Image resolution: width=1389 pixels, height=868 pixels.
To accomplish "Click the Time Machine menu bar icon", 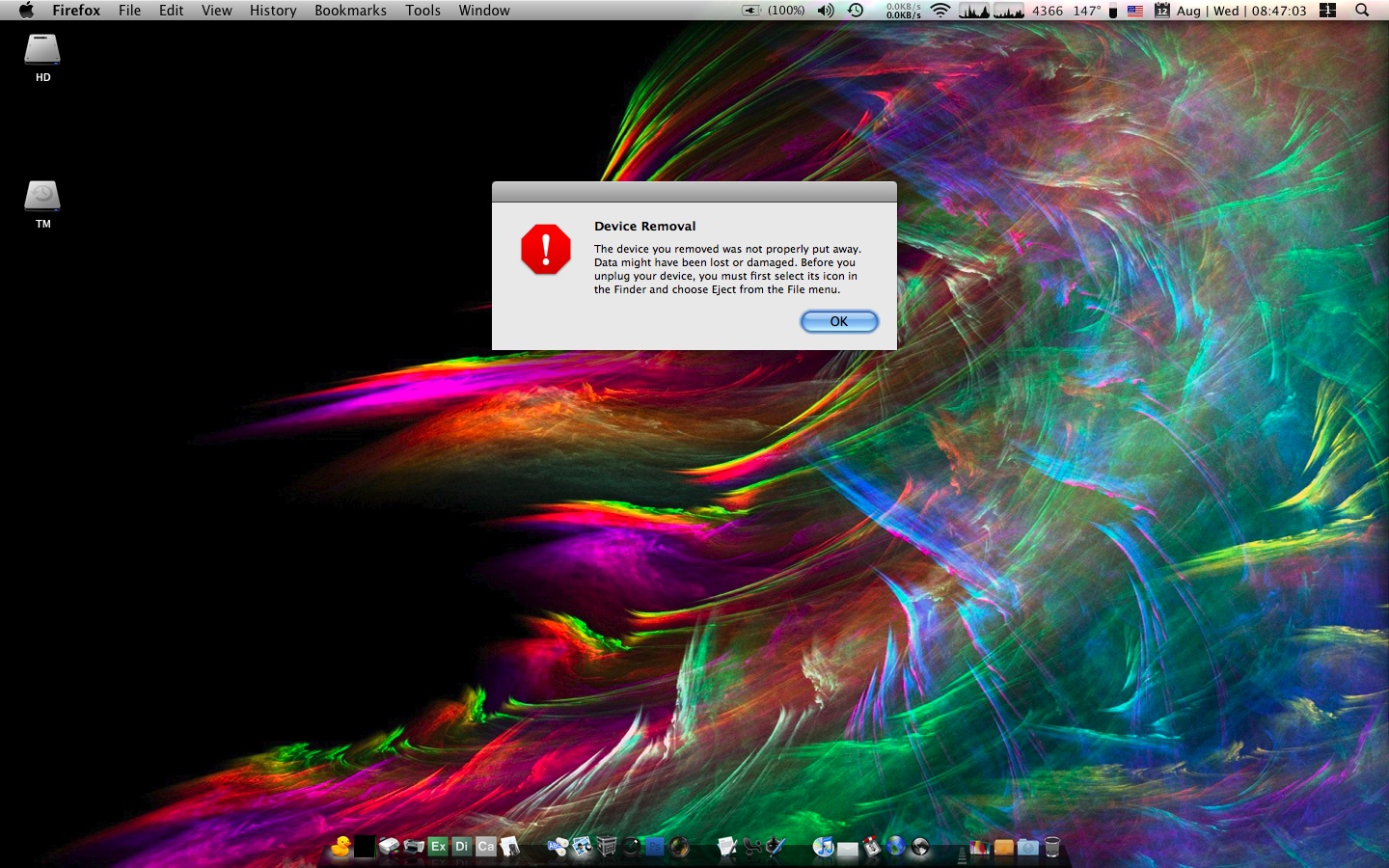I will click(856, 11).
